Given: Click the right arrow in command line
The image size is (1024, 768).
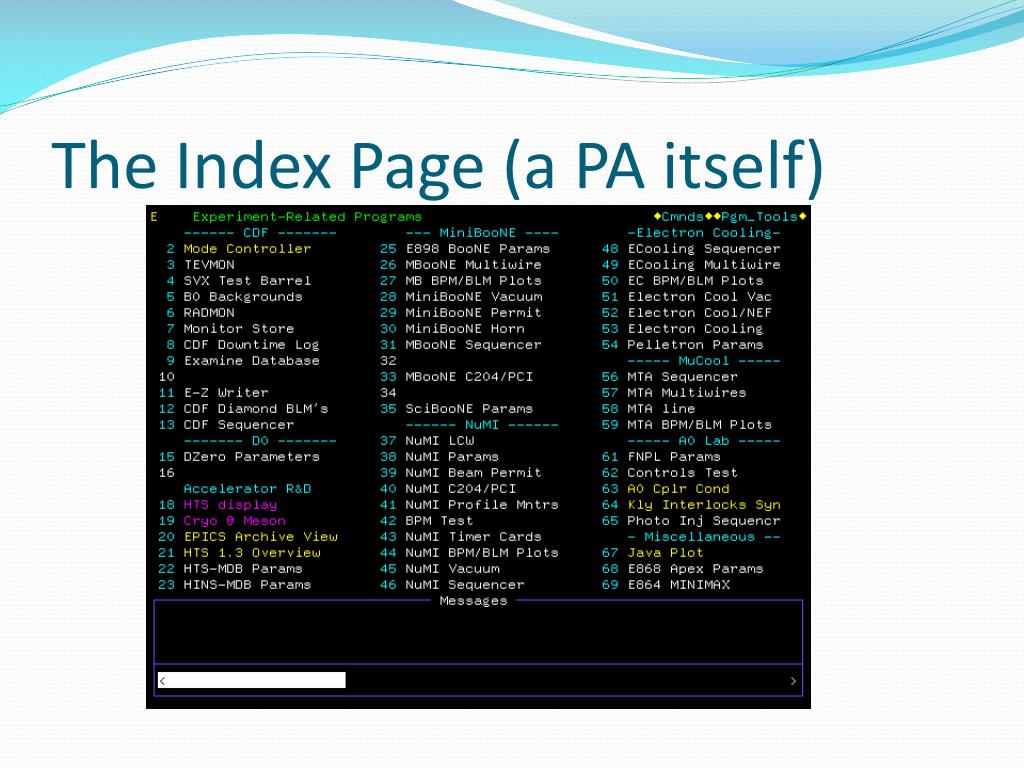Looking at the screenshot, I should click(793, 680).
